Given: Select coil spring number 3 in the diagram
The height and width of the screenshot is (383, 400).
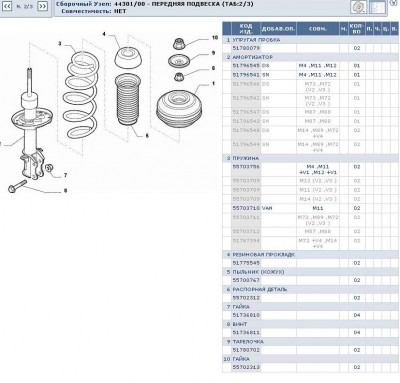Looking at the screenshot, I should coord(81,95).
